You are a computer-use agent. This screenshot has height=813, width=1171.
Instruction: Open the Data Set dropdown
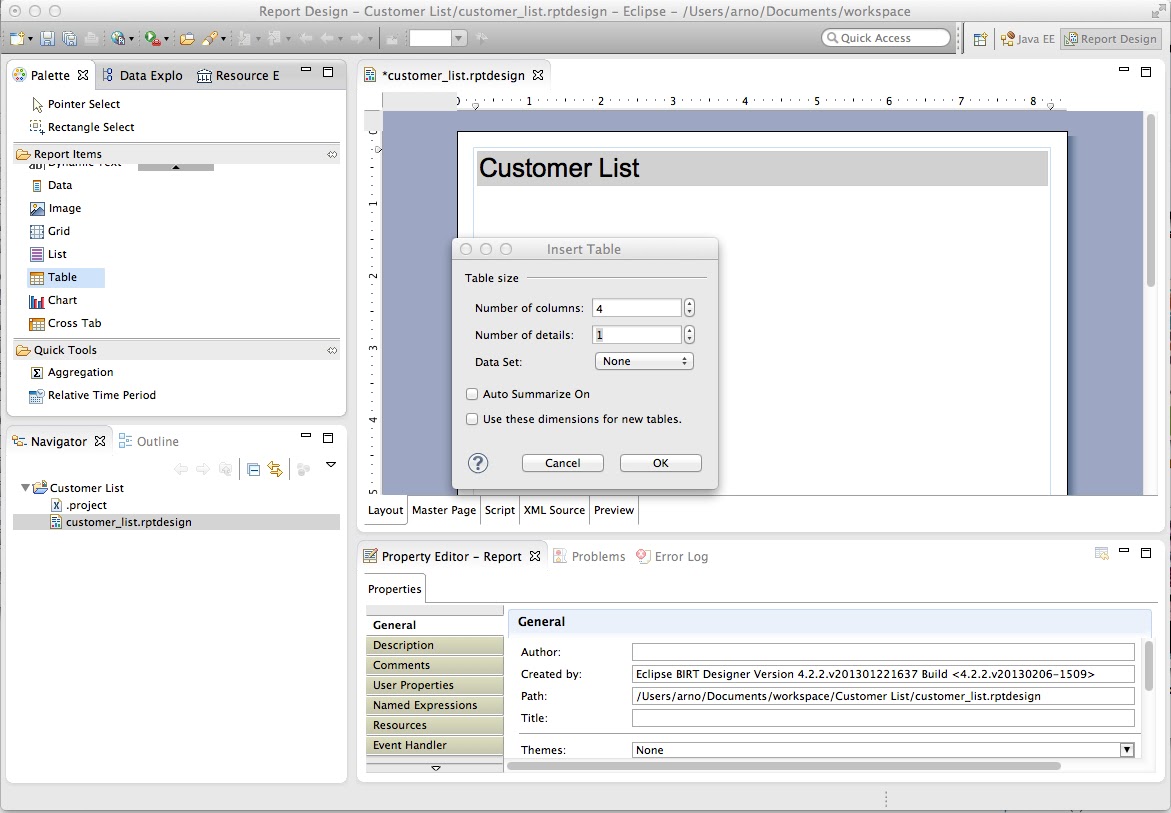(644, 361)
